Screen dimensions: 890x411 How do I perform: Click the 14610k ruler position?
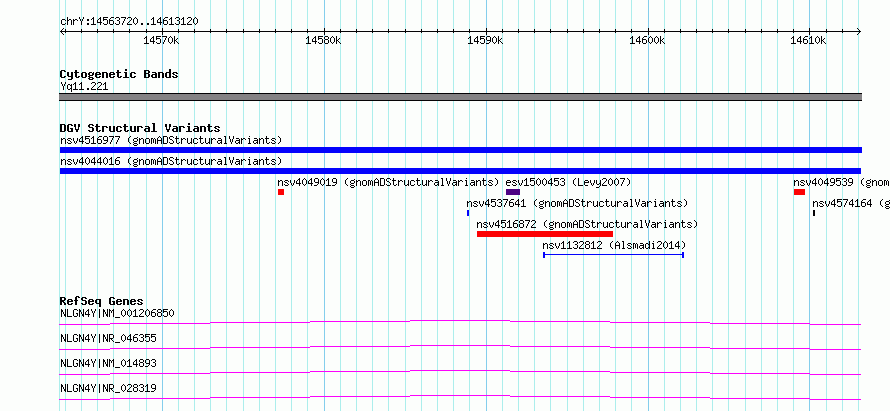click(809, 41)
